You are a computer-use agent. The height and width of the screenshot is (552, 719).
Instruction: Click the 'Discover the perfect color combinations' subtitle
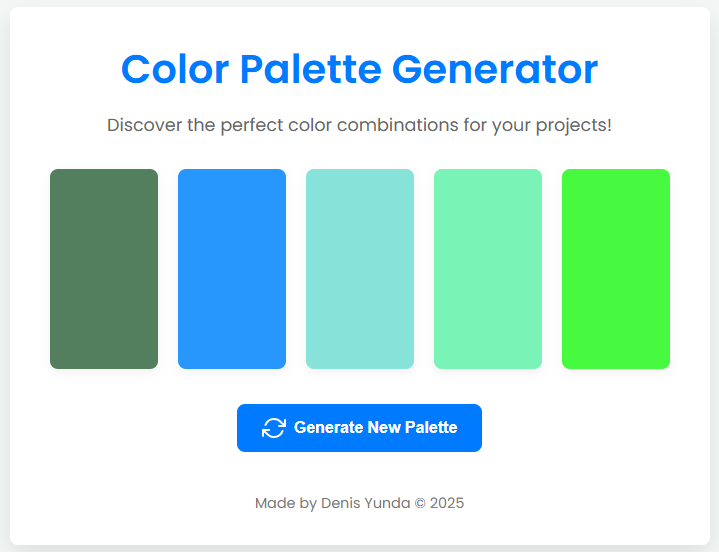click(360, 125)
